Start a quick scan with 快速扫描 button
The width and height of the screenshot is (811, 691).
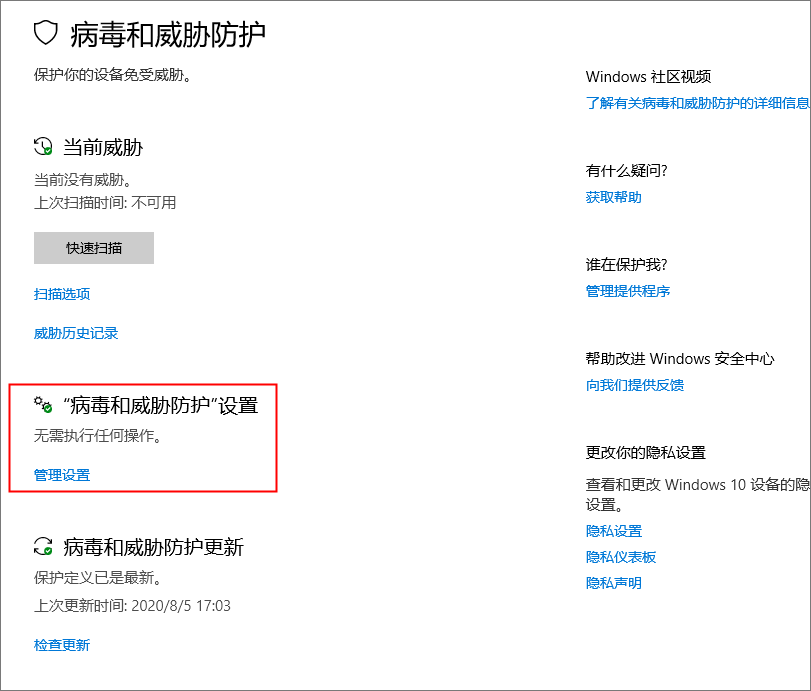pyautogui.click(x=94, y=248)
